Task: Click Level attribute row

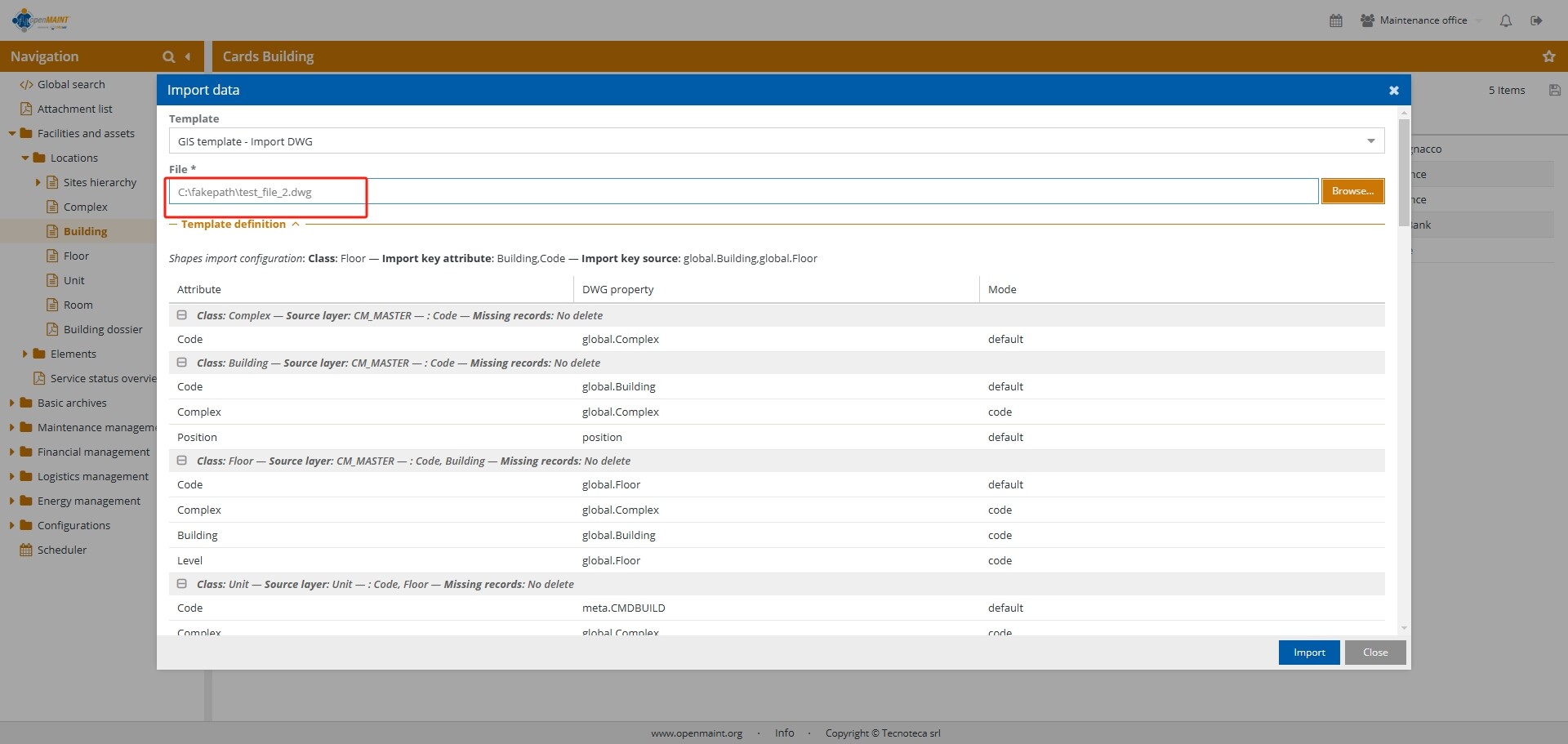Action: pos(777,560)
